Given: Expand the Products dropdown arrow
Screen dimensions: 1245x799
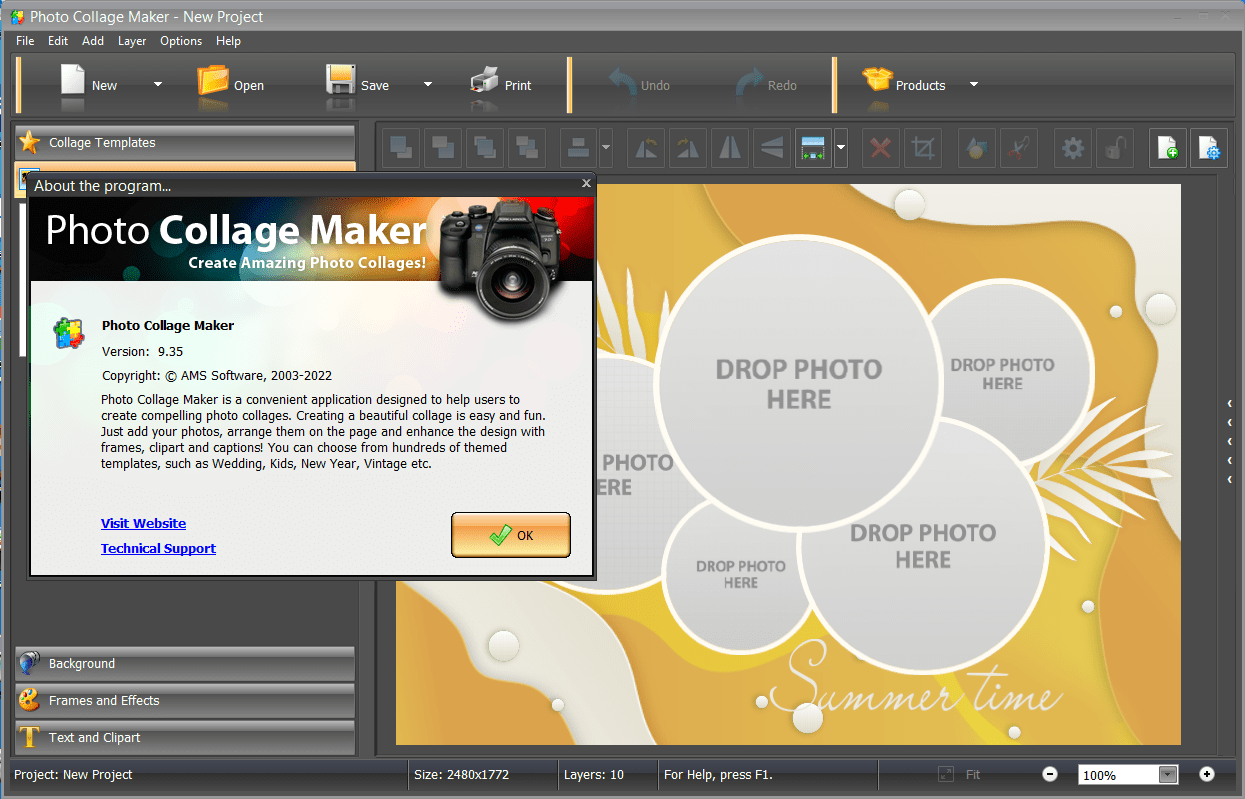Looking at the screenshot, I should click(x=974, y=85).
